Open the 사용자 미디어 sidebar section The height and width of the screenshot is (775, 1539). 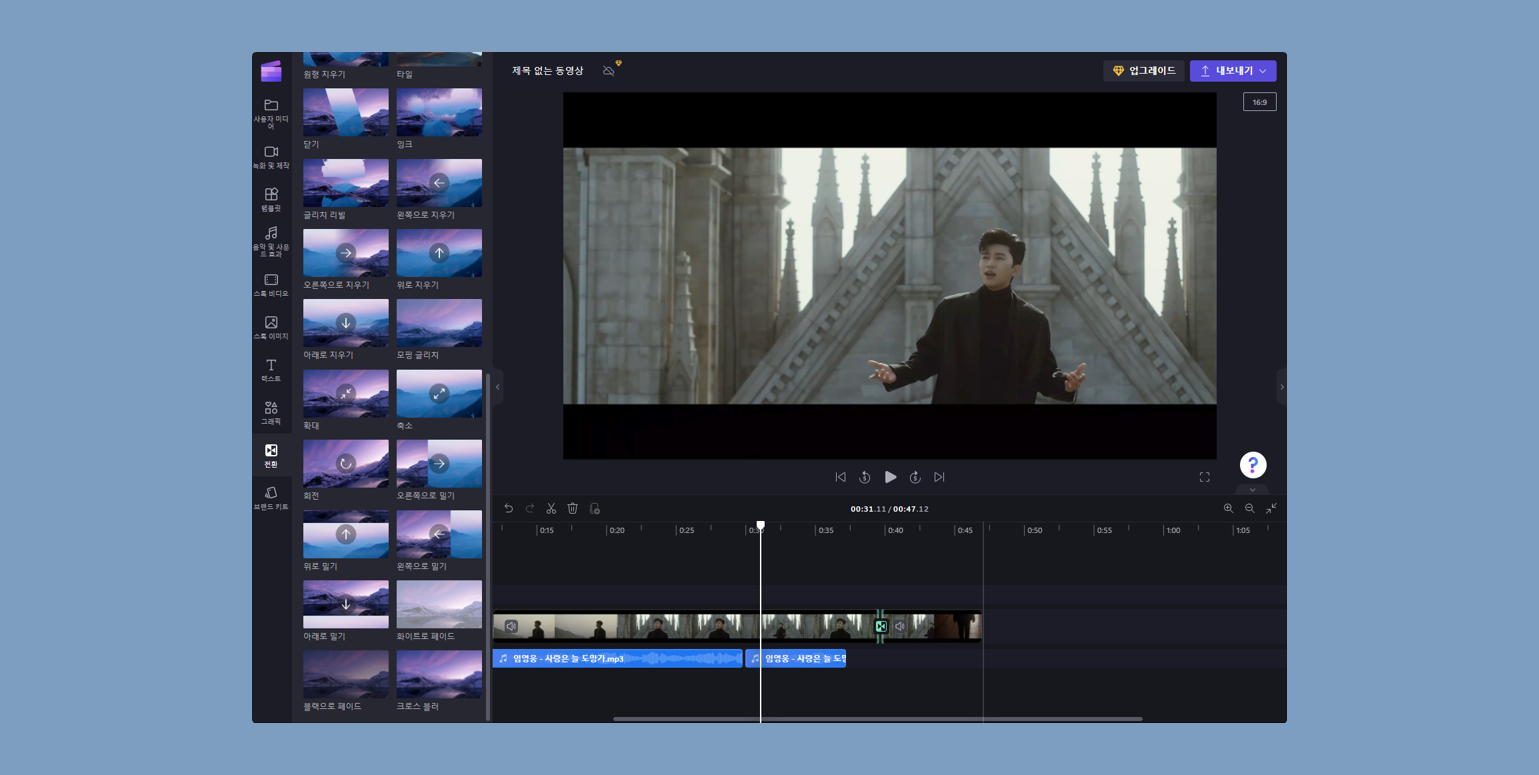click(271, 114)
